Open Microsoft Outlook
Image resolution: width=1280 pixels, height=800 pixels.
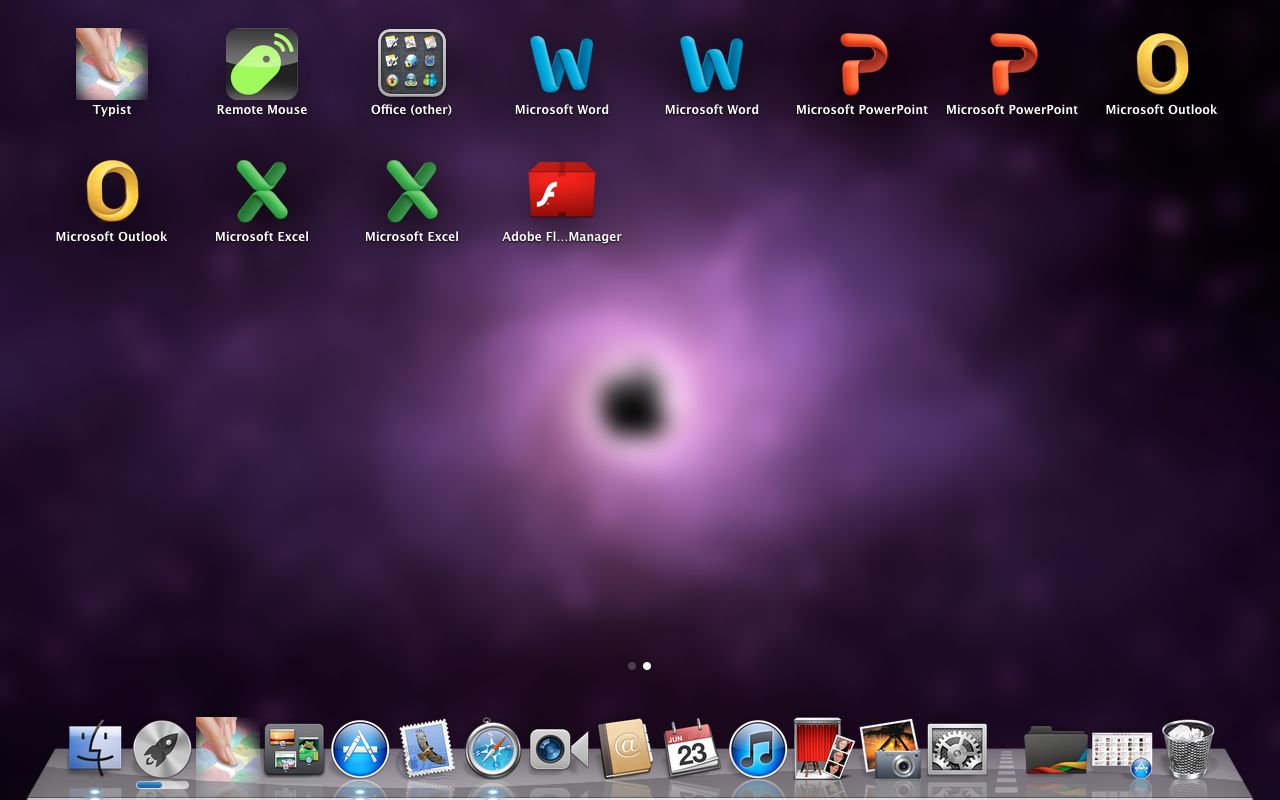coord(1161,63)
